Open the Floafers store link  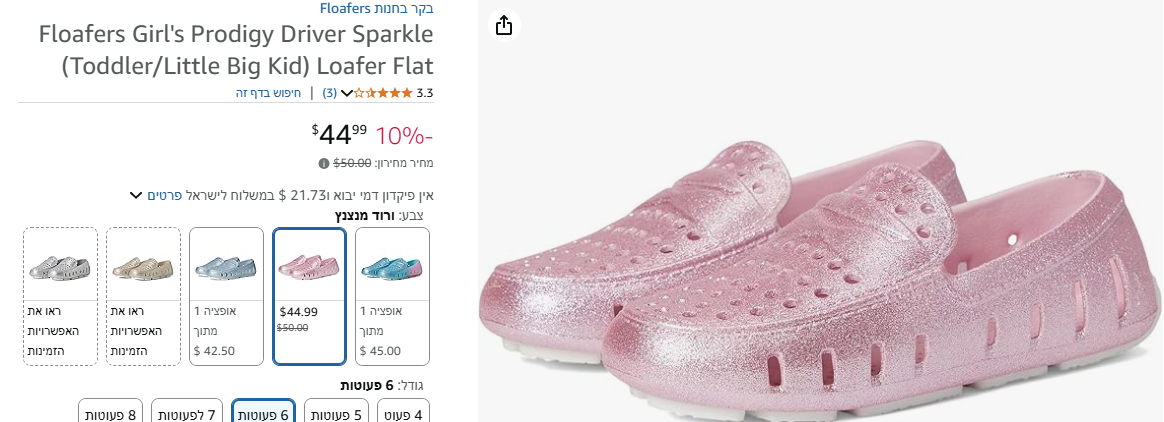pos(376,8)
